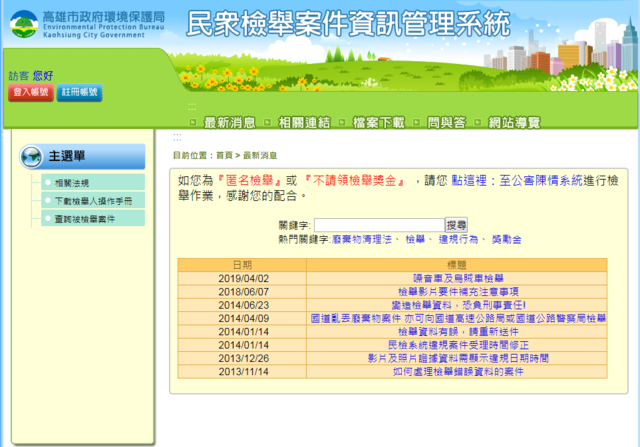Click the 檢舉 hot keyword link
The width and height of the screenshot is (640, 447).
(415, 239)
